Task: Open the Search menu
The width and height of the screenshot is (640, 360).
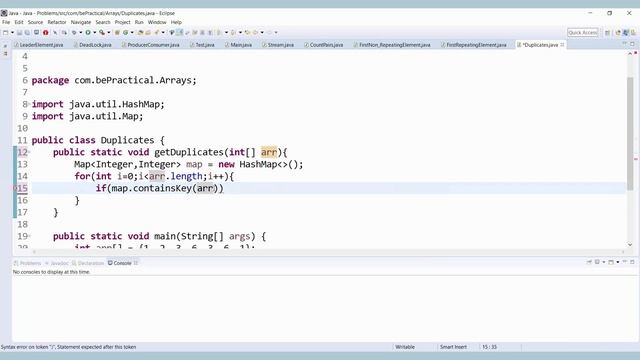Action: [103, 22]
